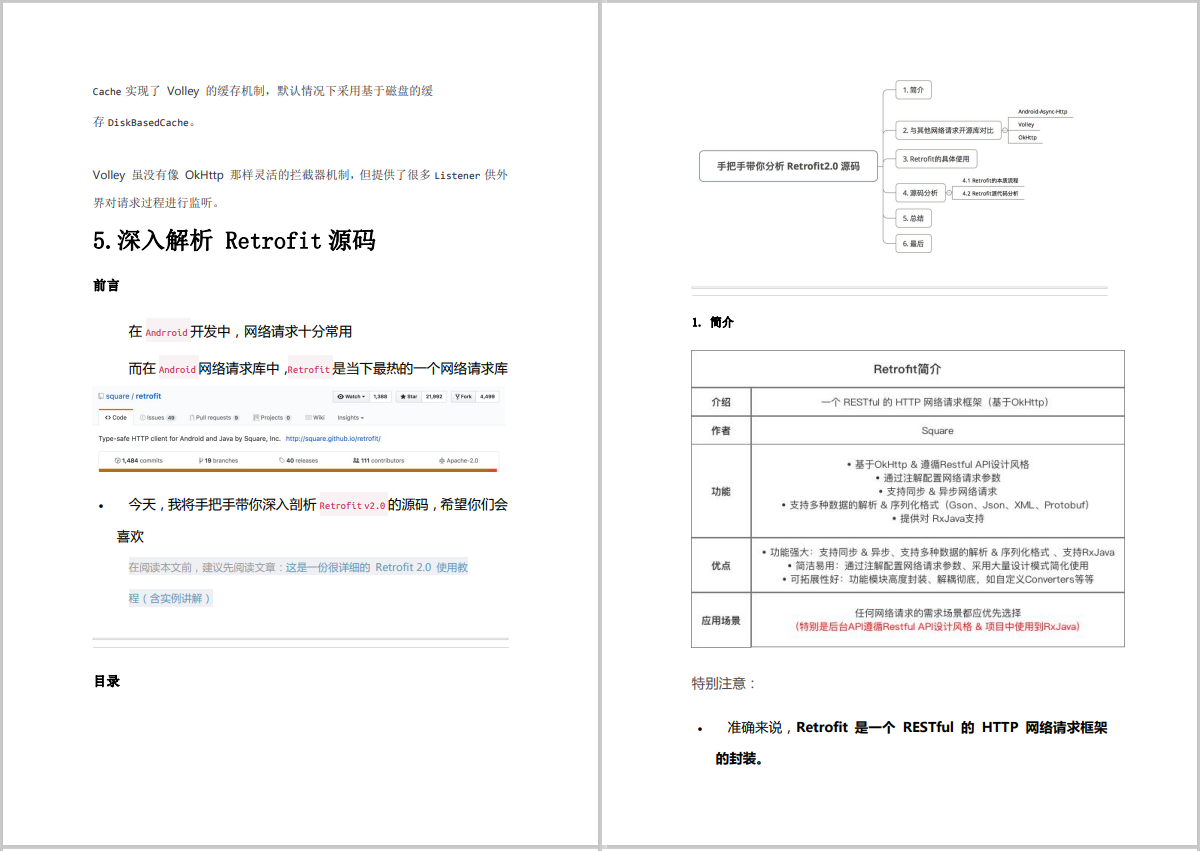Click the '作者' table row label

coord(721,431)
